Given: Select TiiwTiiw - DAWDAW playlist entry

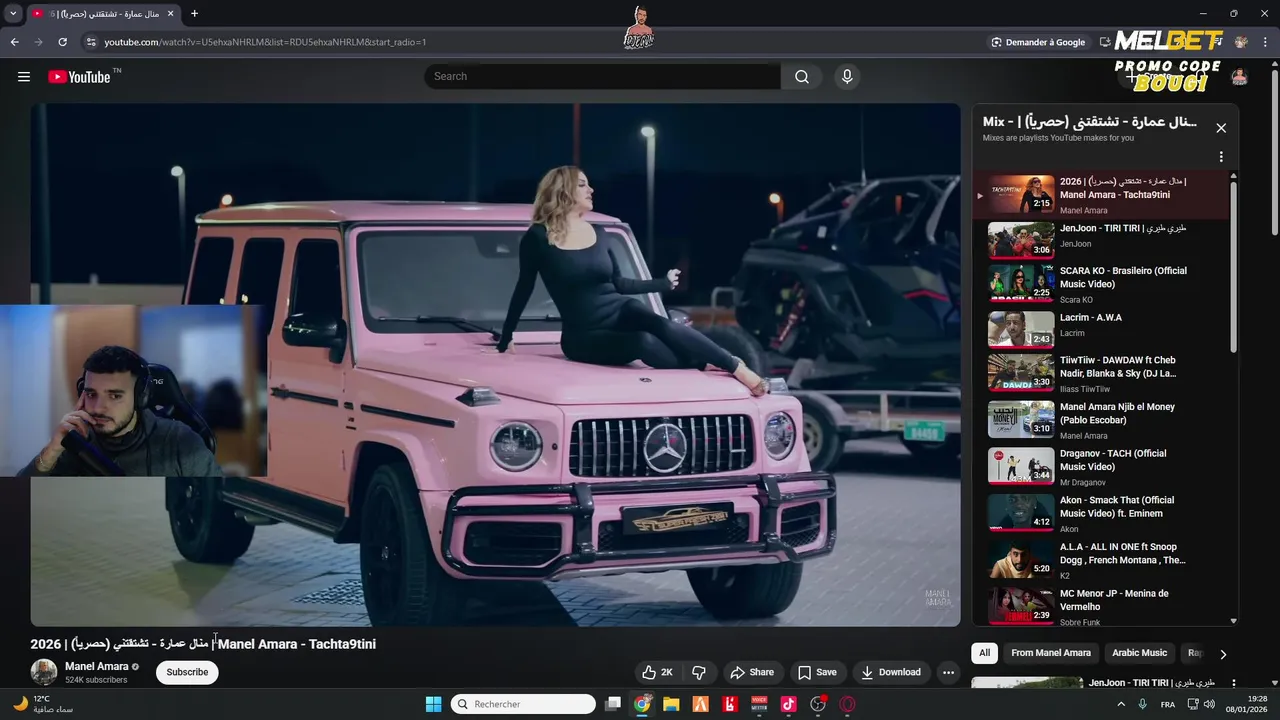Looking at the screenshot, I should (x=1100, y=373).
